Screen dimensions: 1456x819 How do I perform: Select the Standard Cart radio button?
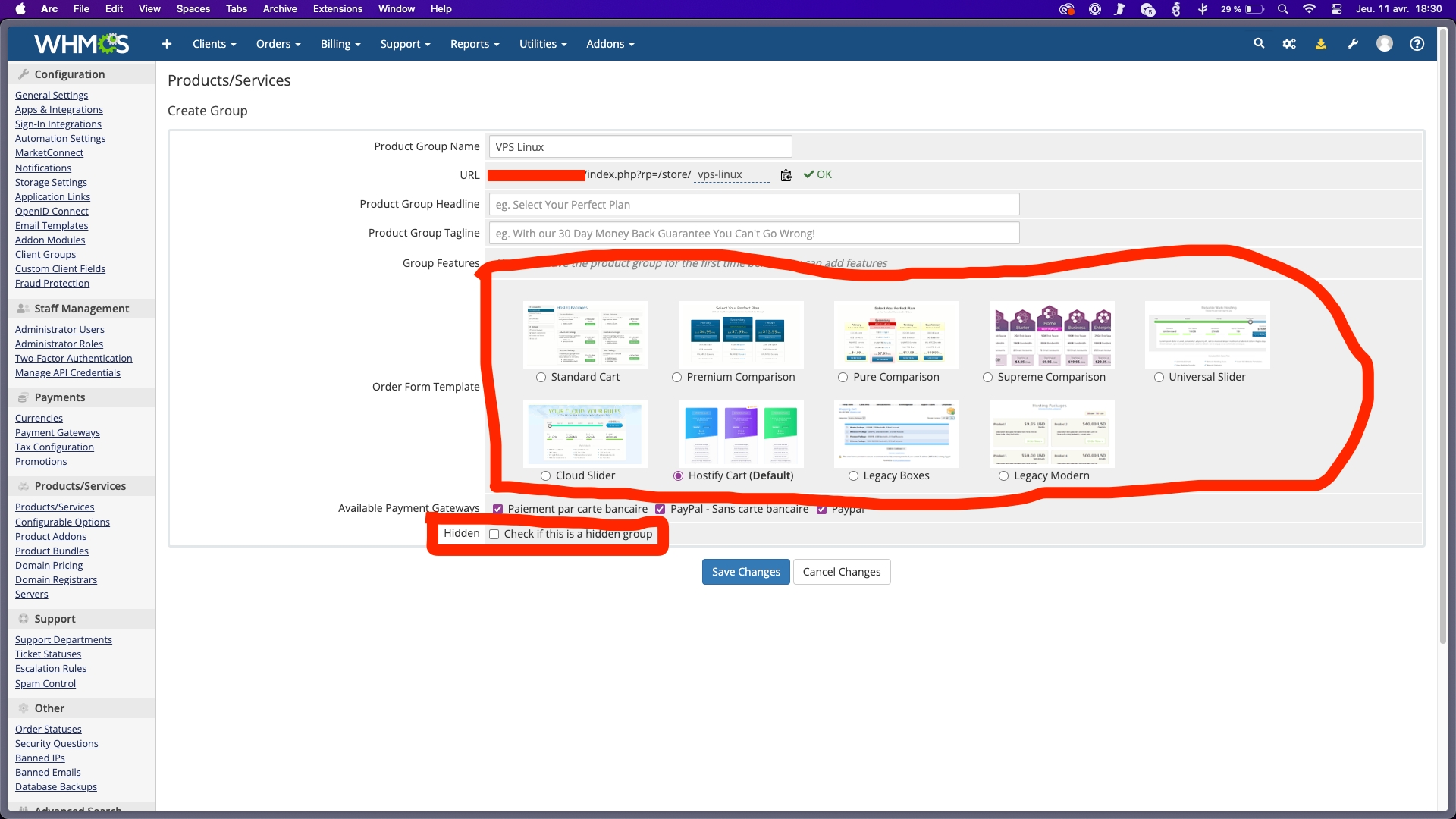tap(541, 378)
